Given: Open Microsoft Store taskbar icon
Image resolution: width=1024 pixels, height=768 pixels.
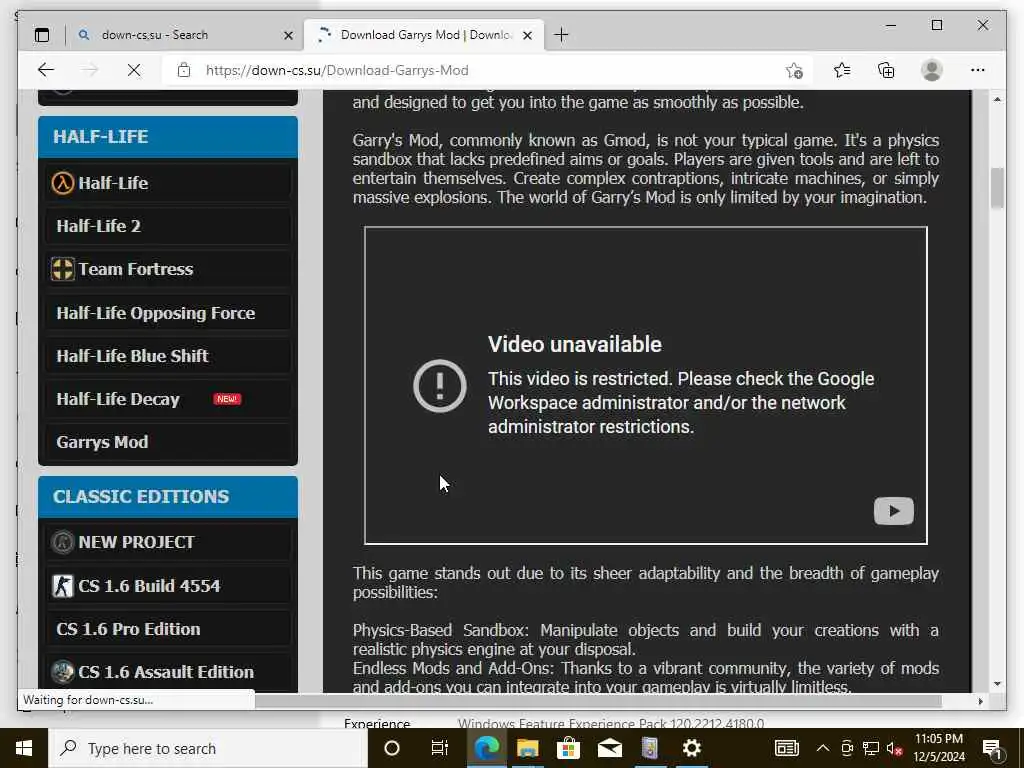Looking at the screenshot, I should click(569, 748).
